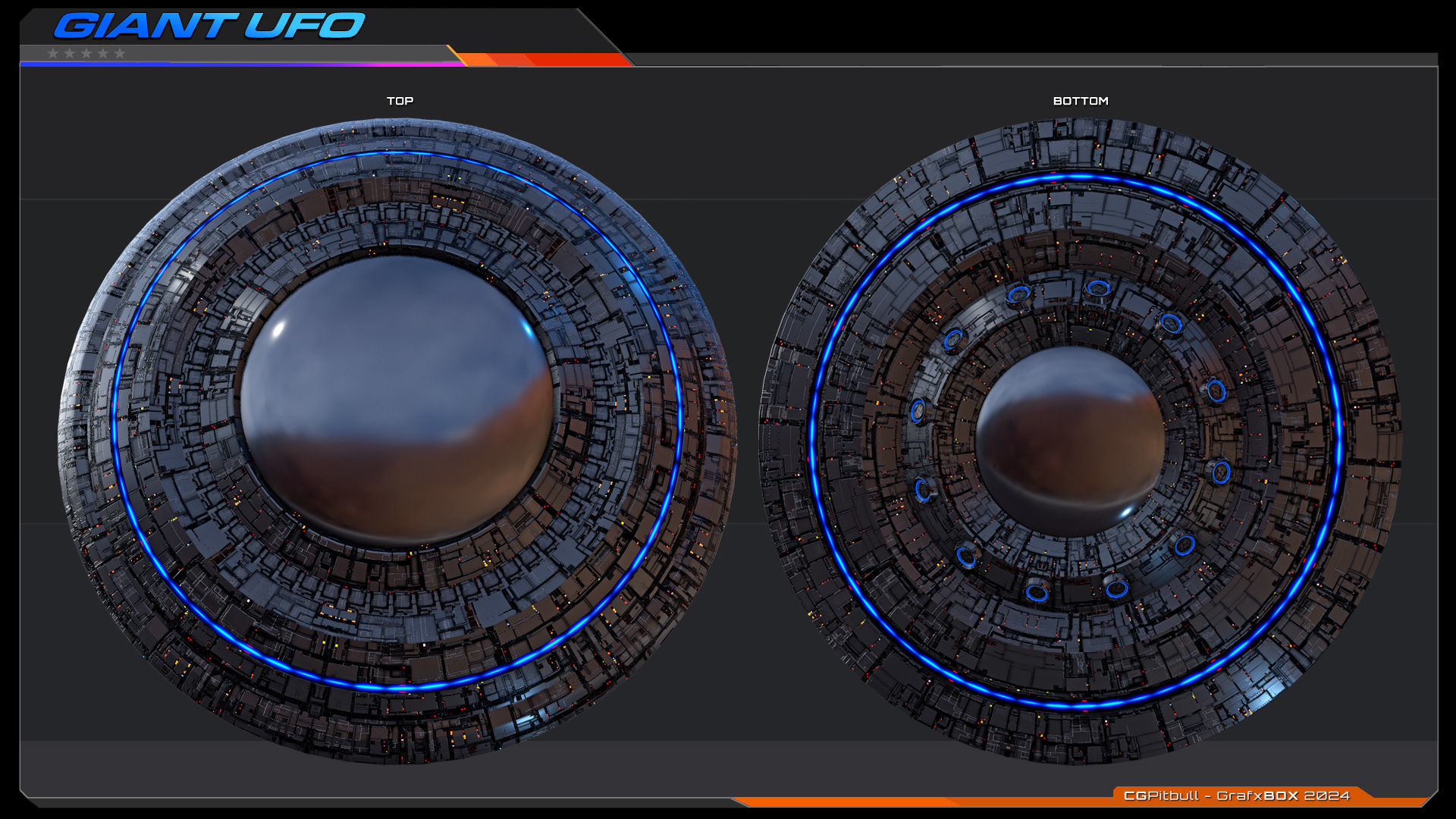This screenshot has height=819, width=1456.
Task: Click the "GIANT UFO" title text
Action: coord(210,26)
